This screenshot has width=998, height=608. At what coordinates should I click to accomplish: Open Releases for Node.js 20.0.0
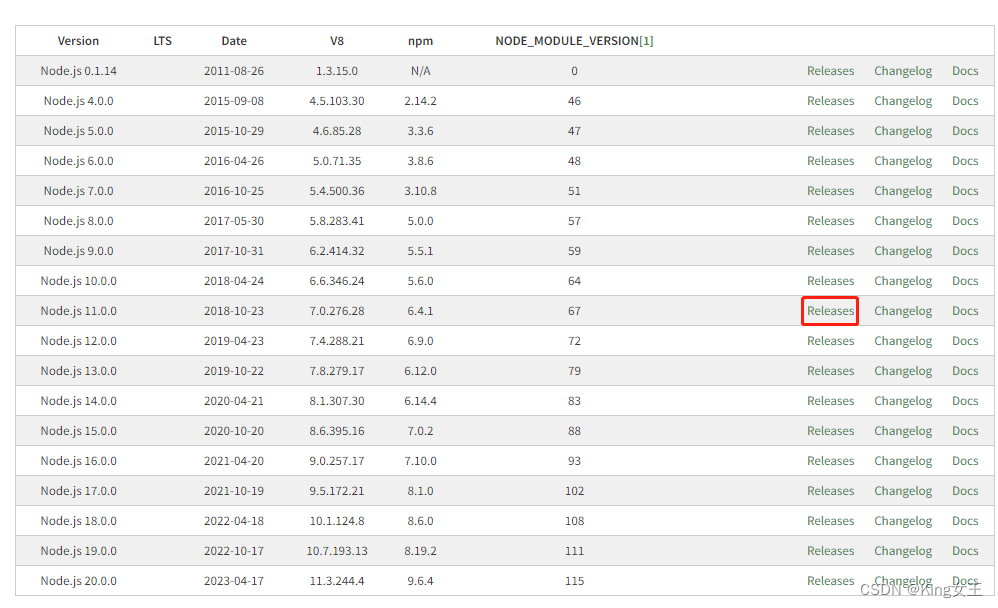(830, 580)
